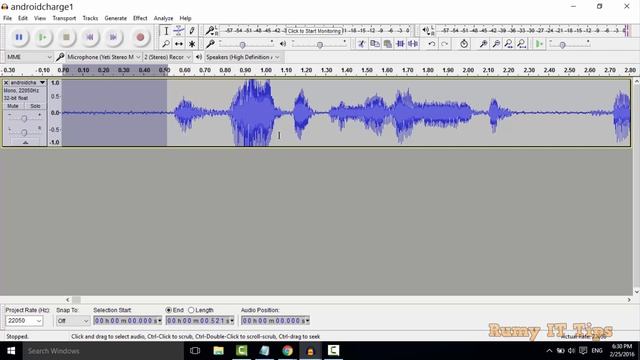Click the Cut scissors icon

(361, 44)
